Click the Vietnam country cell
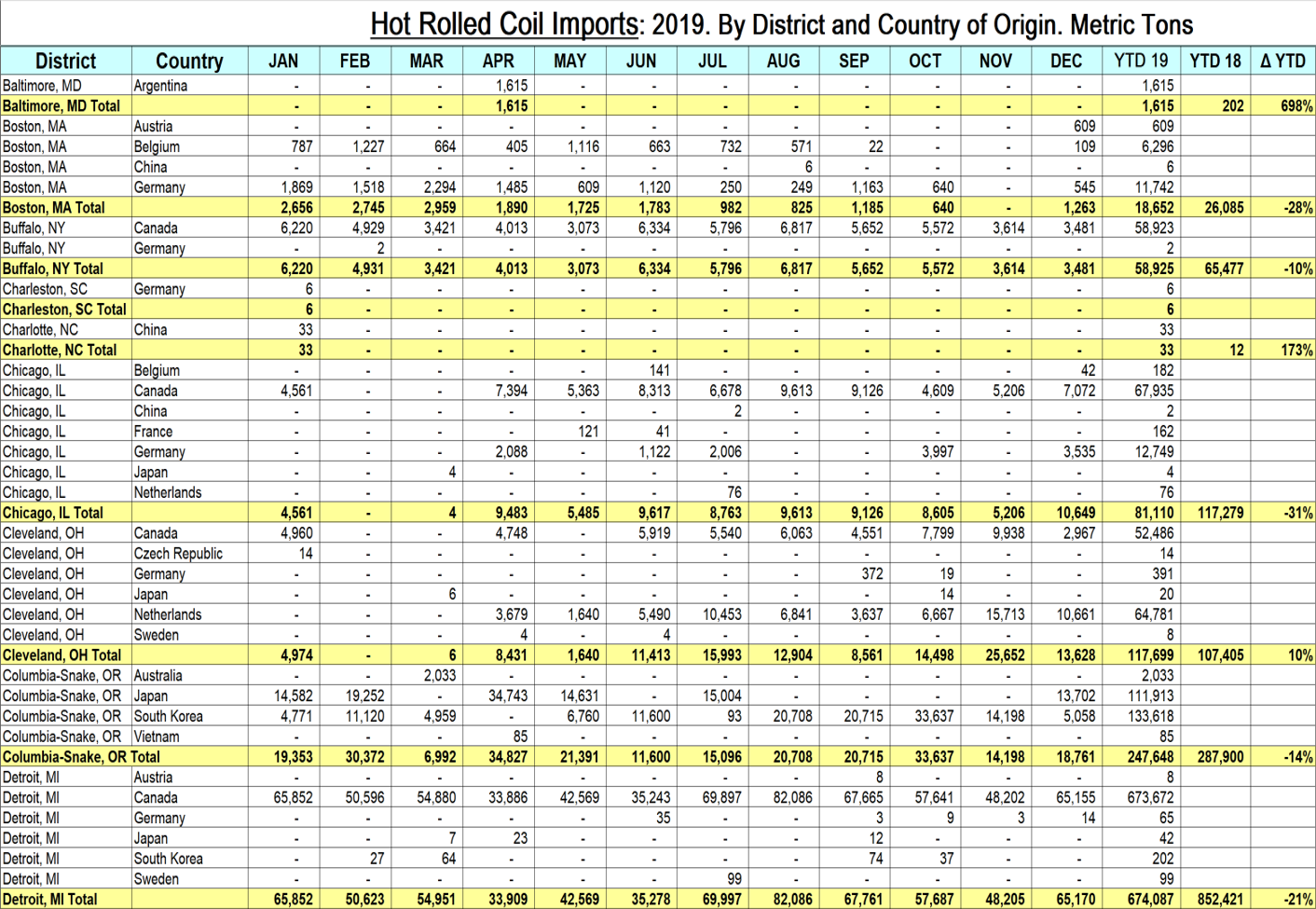Viewport: 1316px width, 909px height. pyautogui.click(x=157, y=737)
